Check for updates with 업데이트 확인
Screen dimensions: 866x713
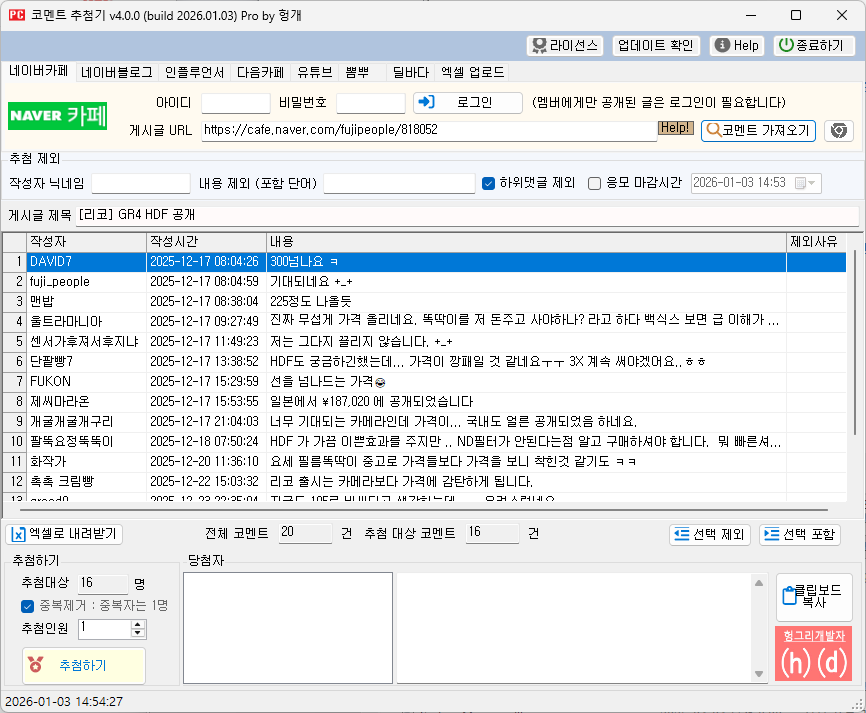pos(656,45)
